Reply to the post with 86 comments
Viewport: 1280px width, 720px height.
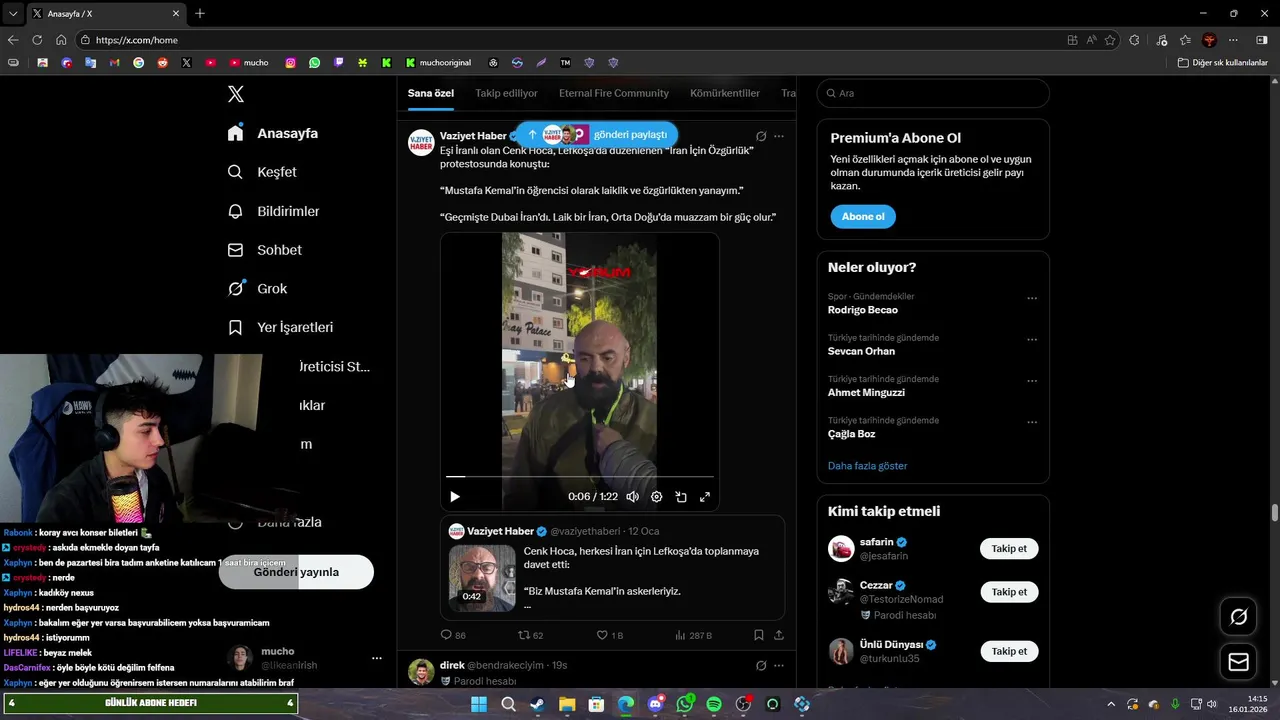(453, 635)
